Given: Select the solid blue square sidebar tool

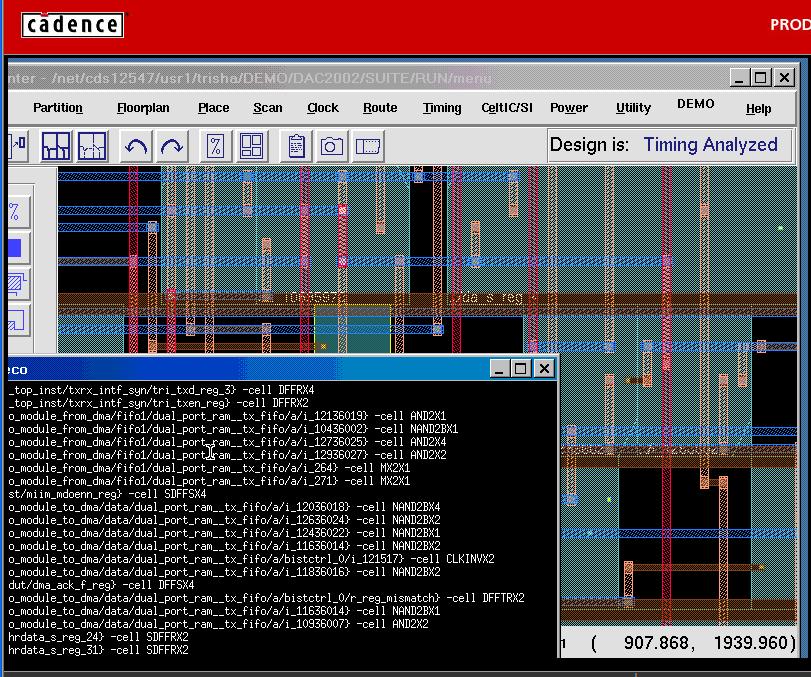Looking at the screenshot, I should 15,248.
